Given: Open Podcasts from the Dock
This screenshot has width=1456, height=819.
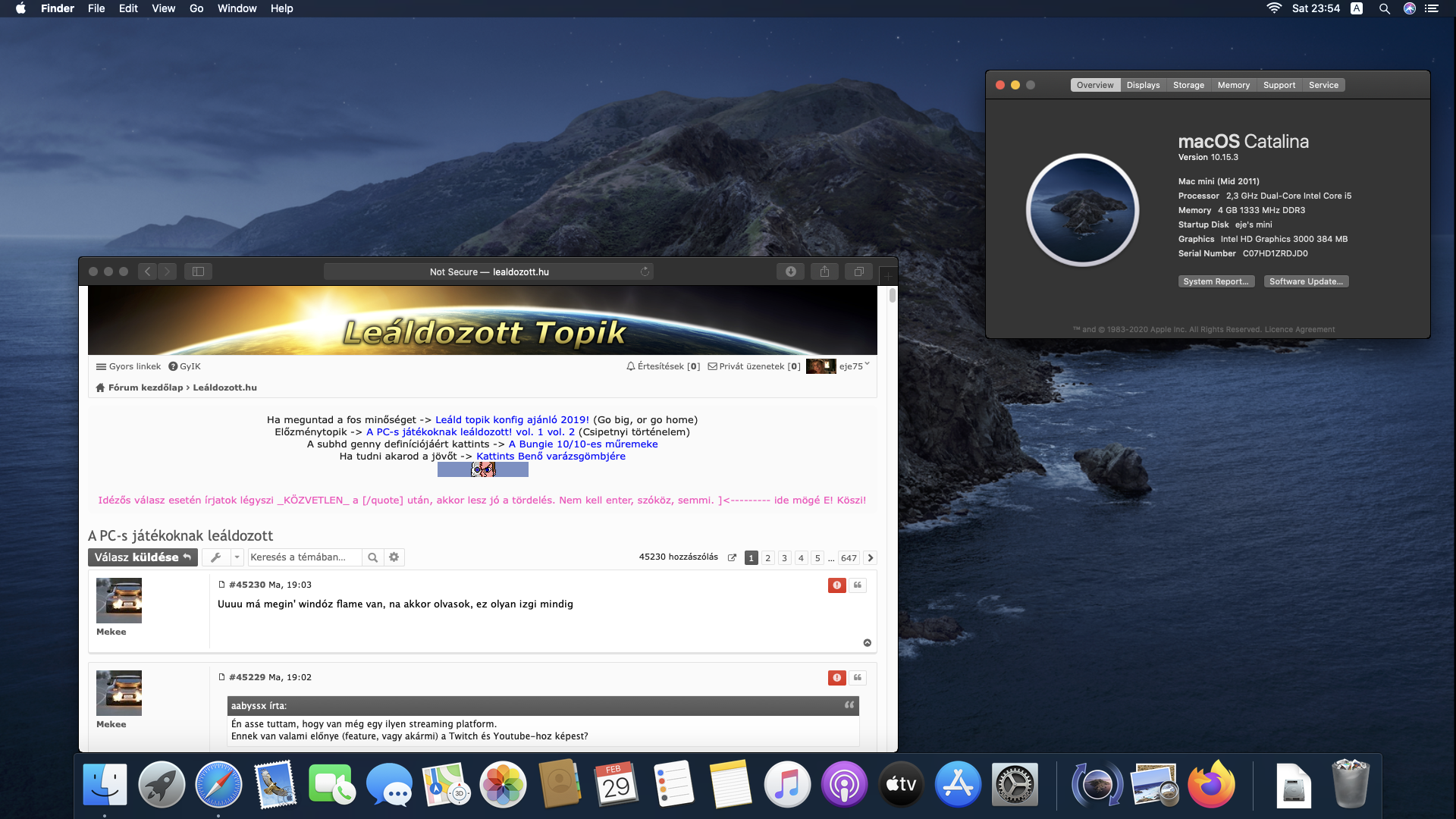Looking at the screenshot, I should coord(844,785).
